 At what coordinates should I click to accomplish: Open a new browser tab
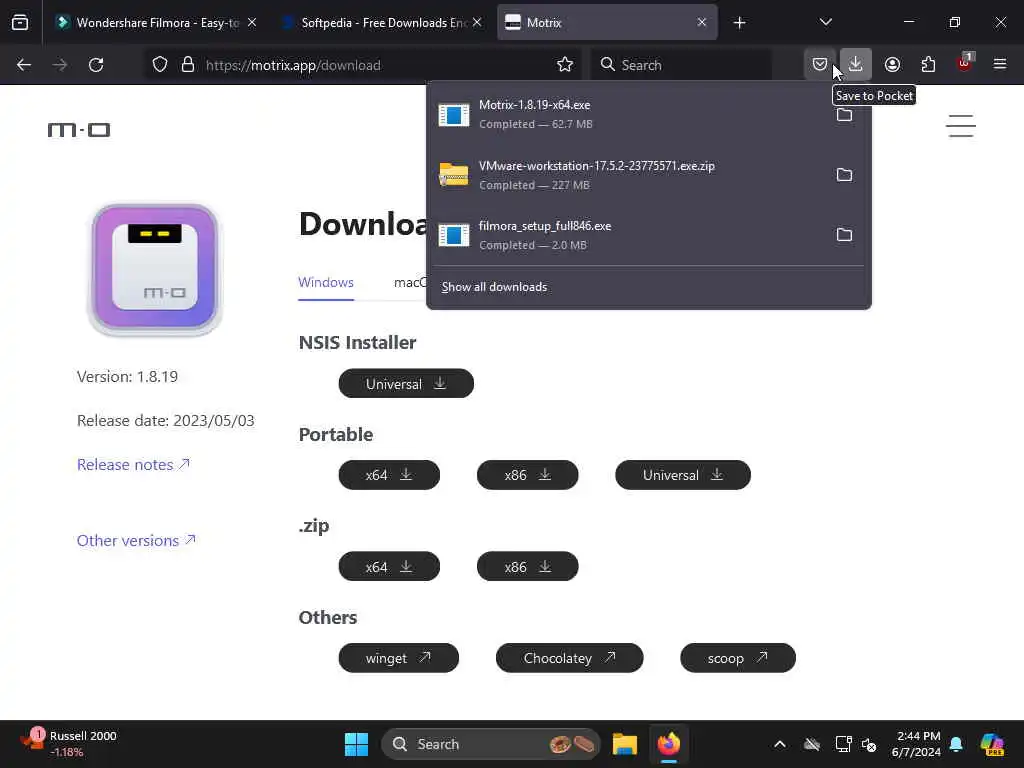[739, 23]
